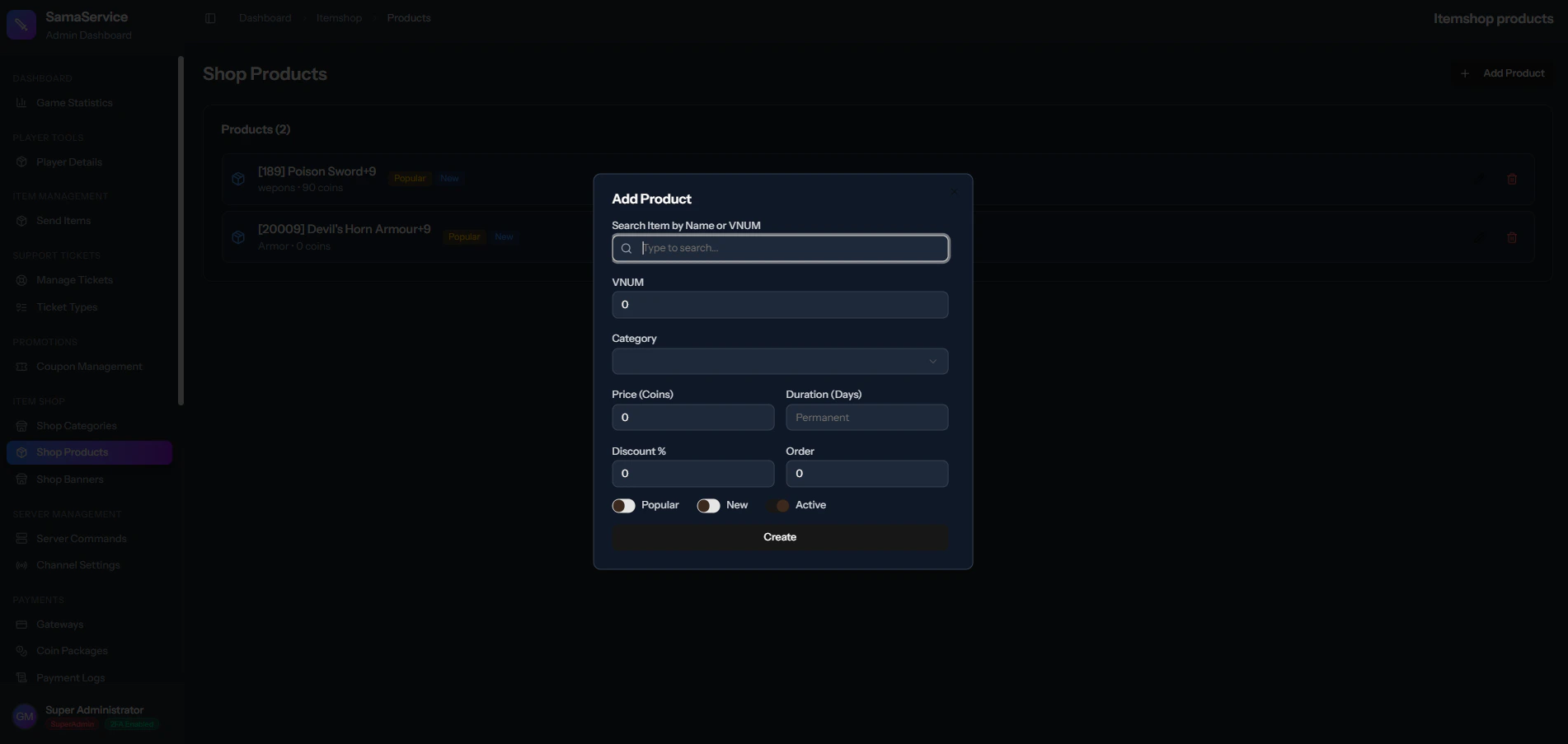Open Ticket Types in the sidebar
The image size is (1568, 744).
(89, 307)
